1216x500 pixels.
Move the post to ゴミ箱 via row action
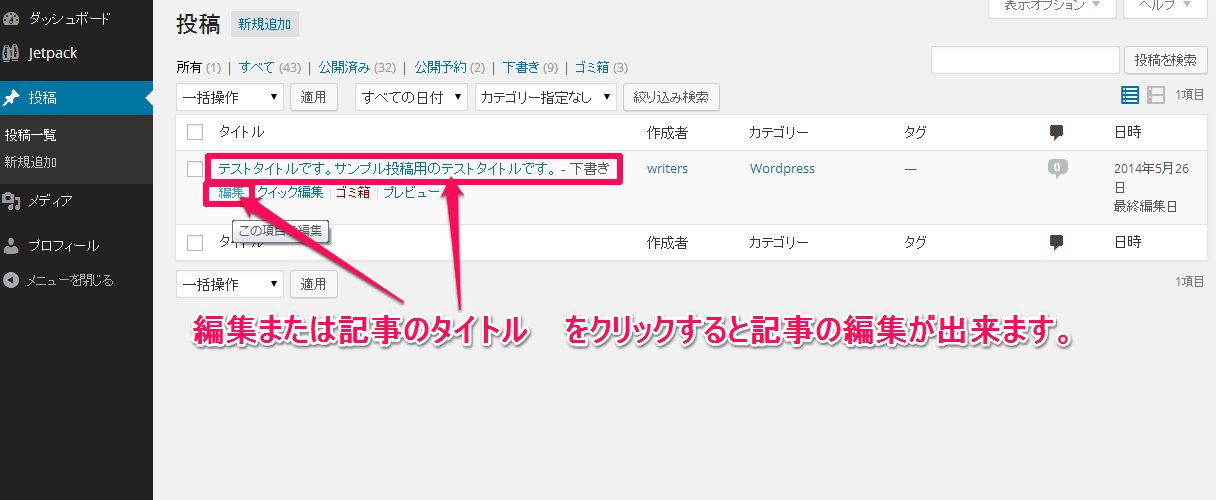(353, 192)
